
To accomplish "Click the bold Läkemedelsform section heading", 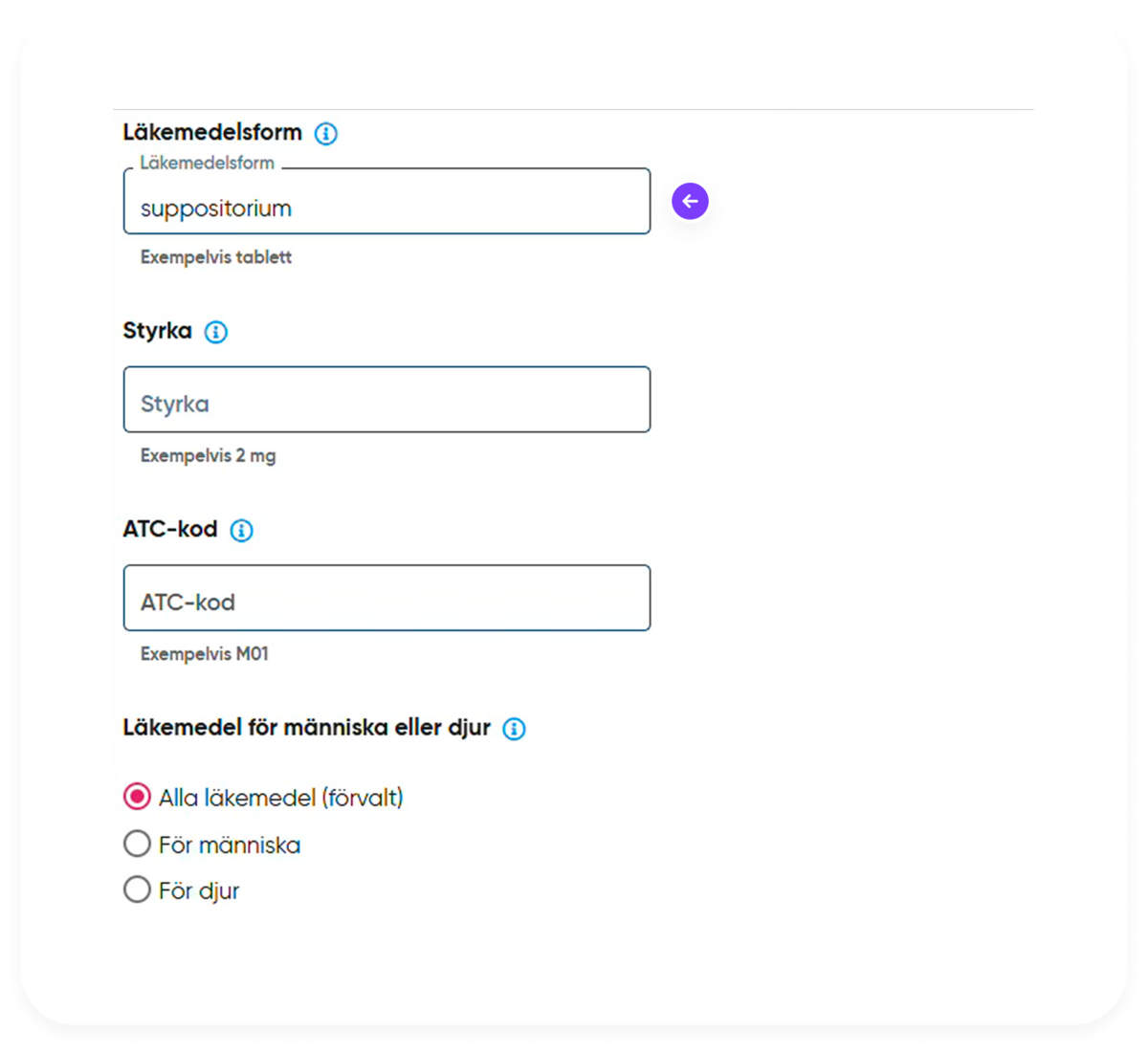I will click(x=212, y=132).
